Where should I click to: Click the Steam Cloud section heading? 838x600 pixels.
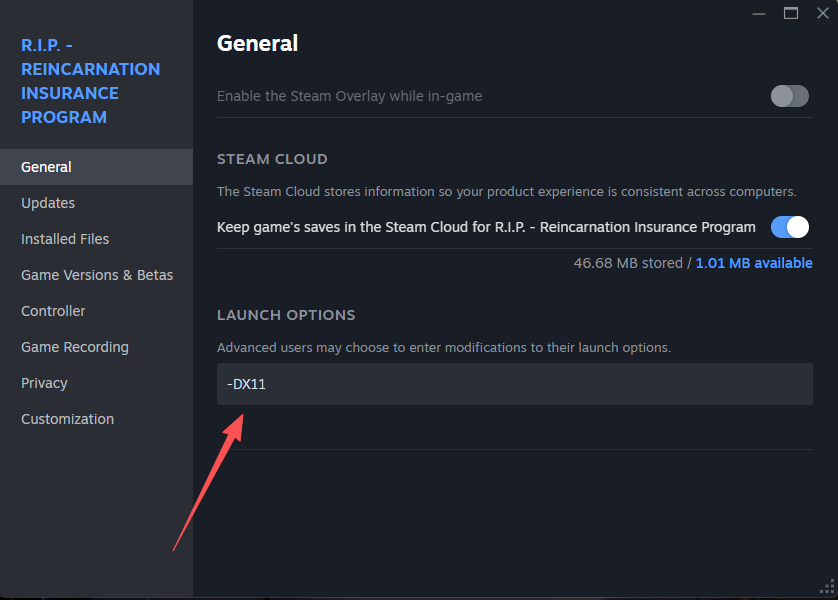click(272, 159)
